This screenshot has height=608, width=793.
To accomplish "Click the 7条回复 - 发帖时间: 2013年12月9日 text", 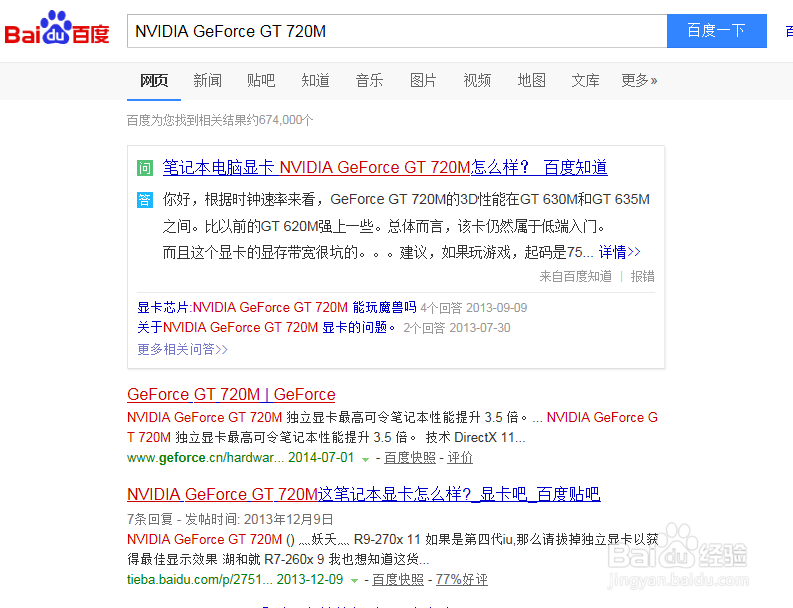I will click(230, 519).
